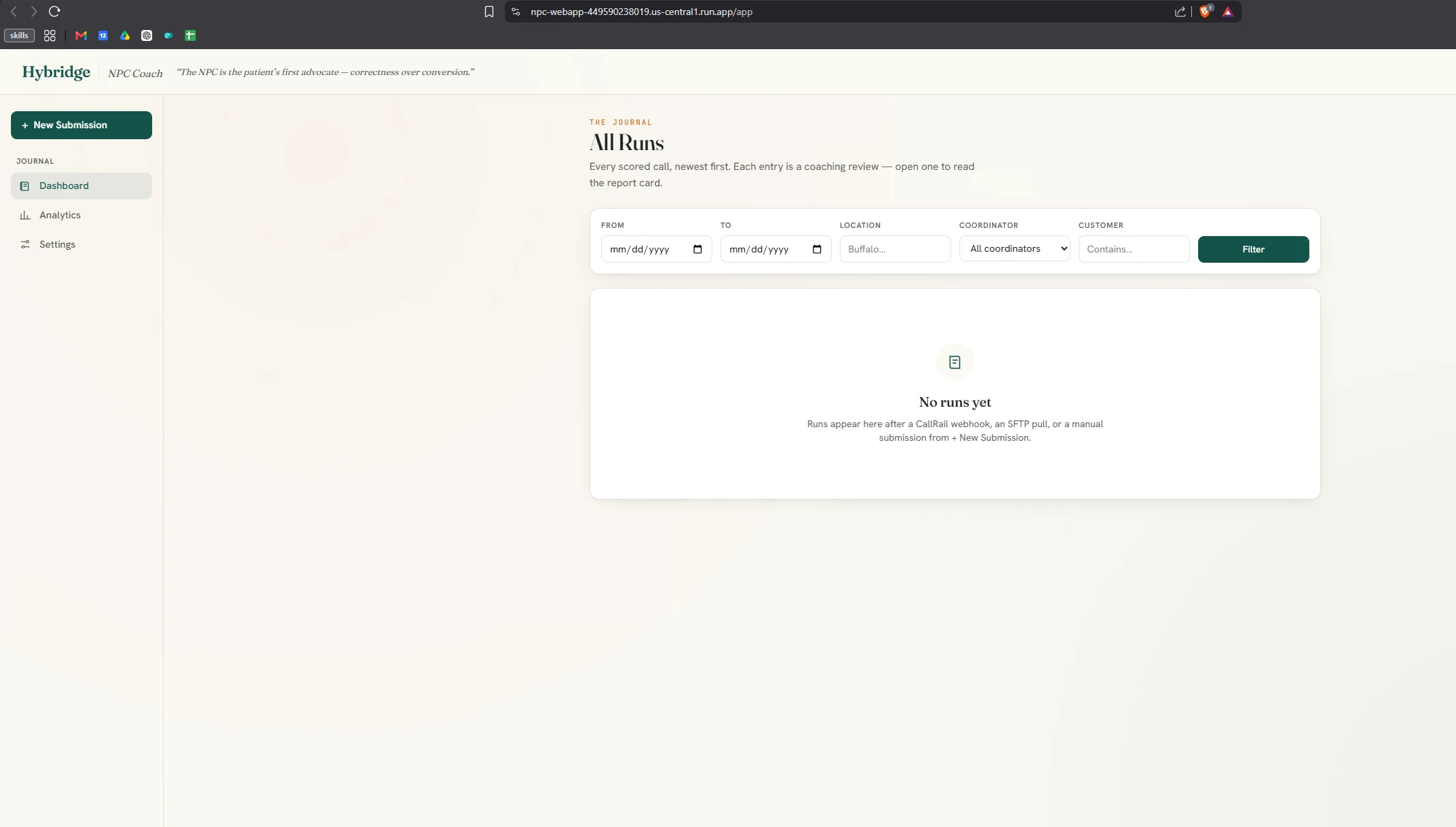Image resolution: width=1456 pixels, height=827 pixels.
Task: Open the Gmail bookmark icon
Action: [81, 35]
